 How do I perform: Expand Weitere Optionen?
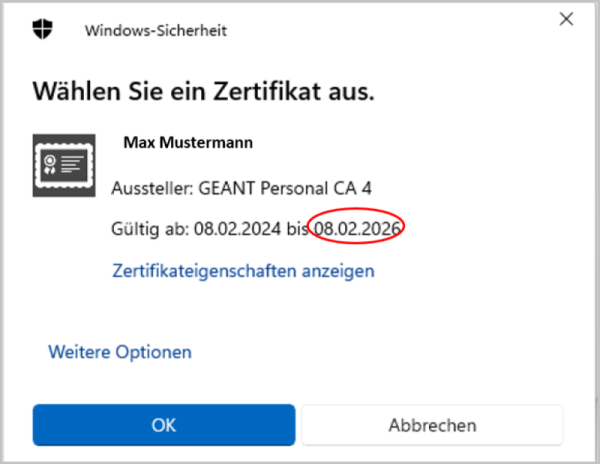(120, 352)
